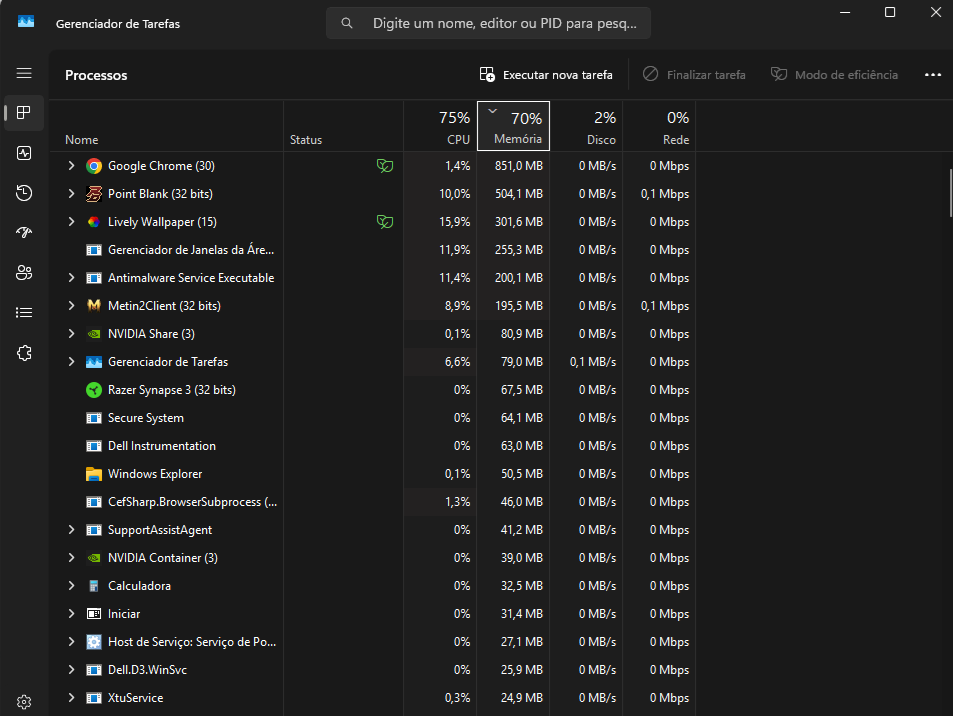Viewport: 953px width, 716px height.
Task: Click the efficiency leaf icon for Lively Wallpaper
Action: [385, 222]
